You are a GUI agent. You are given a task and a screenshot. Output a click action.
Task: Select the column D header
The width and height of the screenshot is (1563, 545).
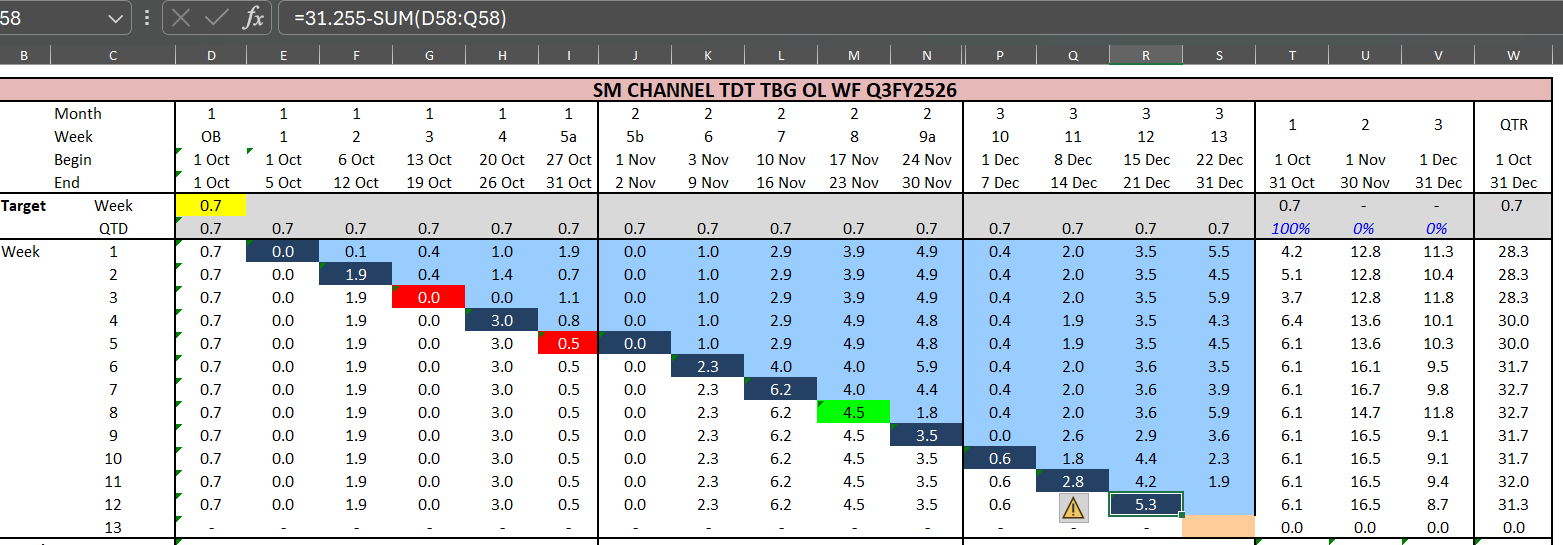211,56
